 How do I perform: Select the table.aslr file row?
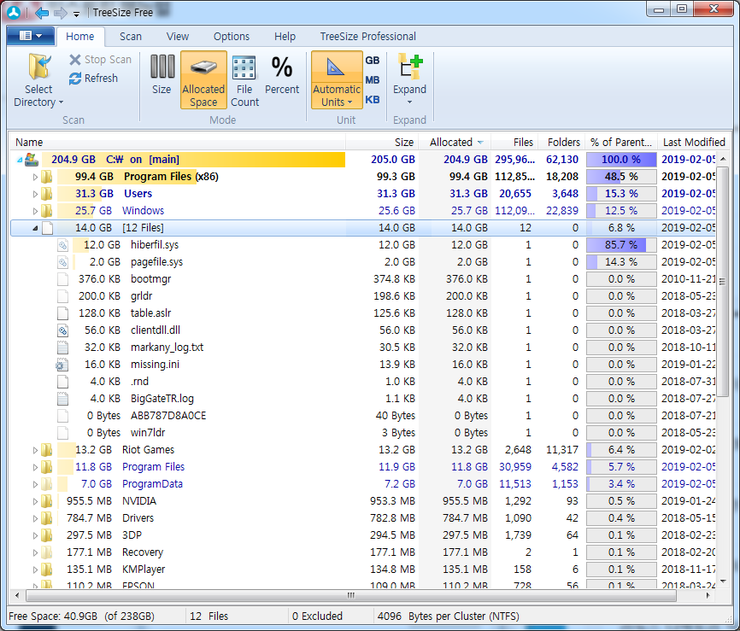(363, 313)
